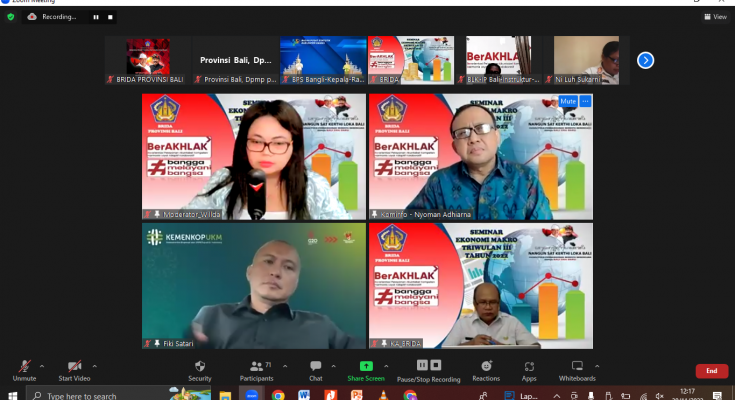Open the Security shield menu
This screenshot has width=735, height=400.
[200, 371]
